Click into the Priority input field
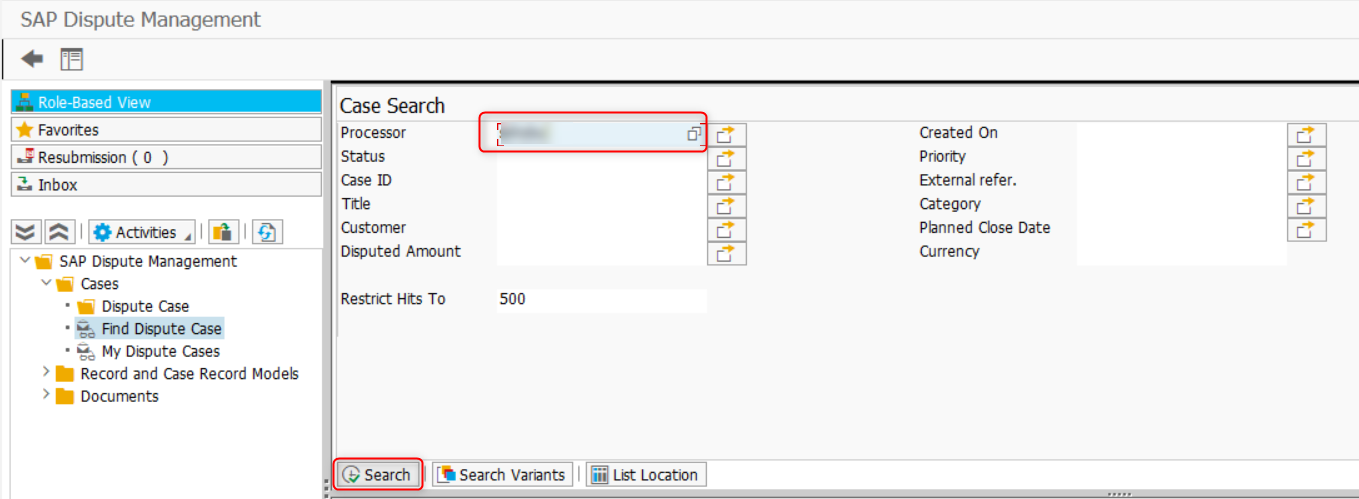1359x499 pixels. 1182,157
